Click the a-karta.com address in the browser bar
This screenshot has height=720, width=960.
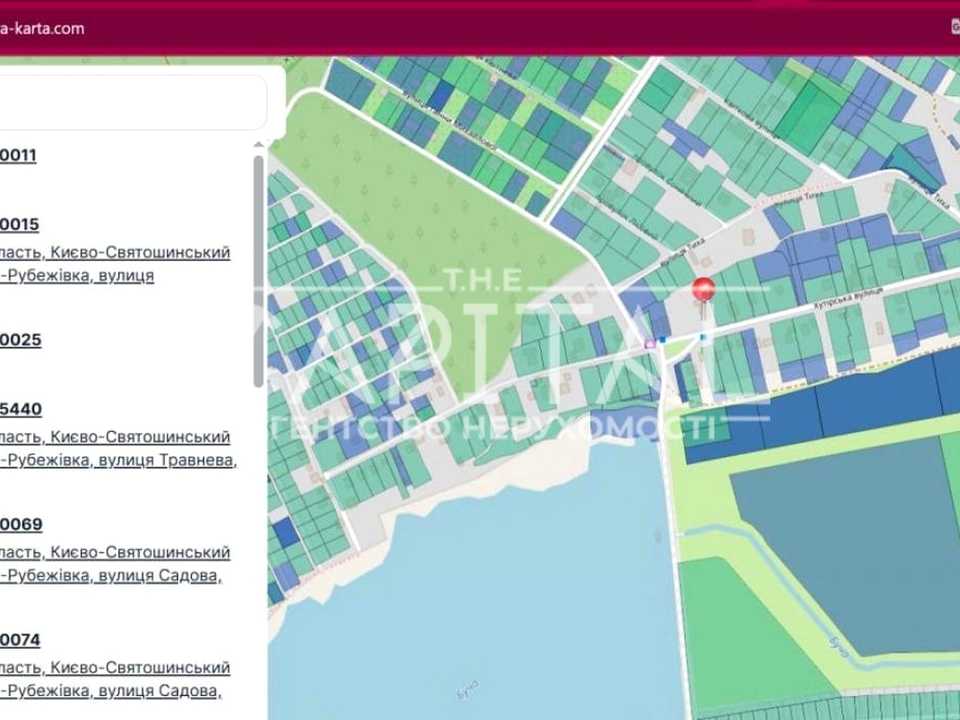click(42, 28)
